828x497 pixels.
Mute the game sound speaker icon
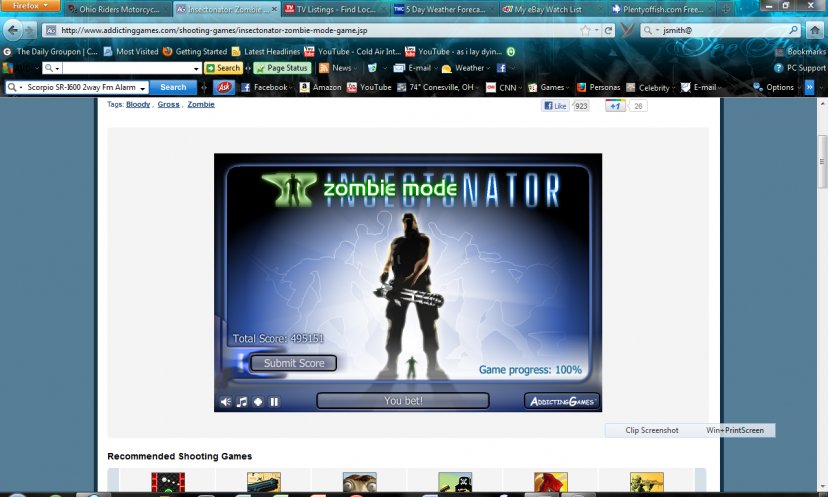[x=226, y=402]
